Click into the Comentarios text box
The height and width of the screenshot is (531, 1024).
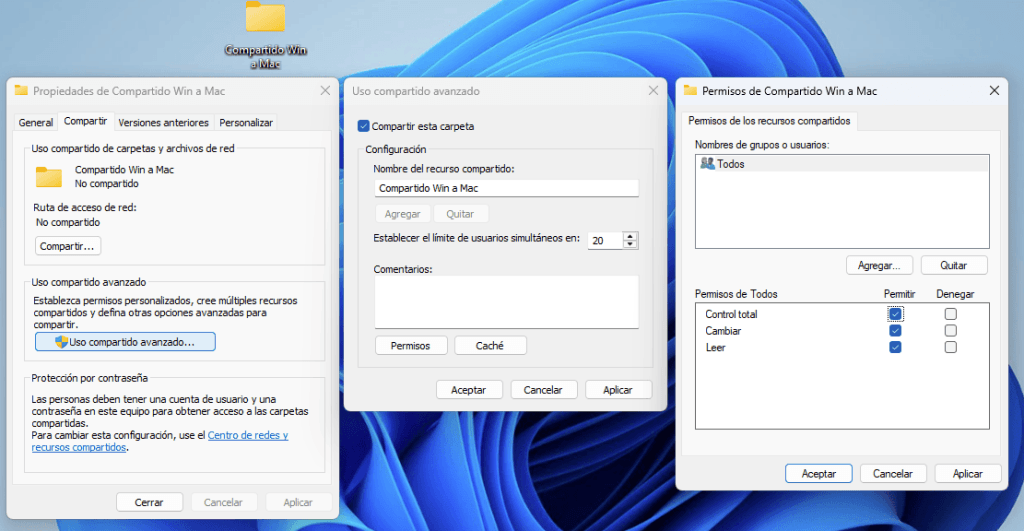pos(505,301)
